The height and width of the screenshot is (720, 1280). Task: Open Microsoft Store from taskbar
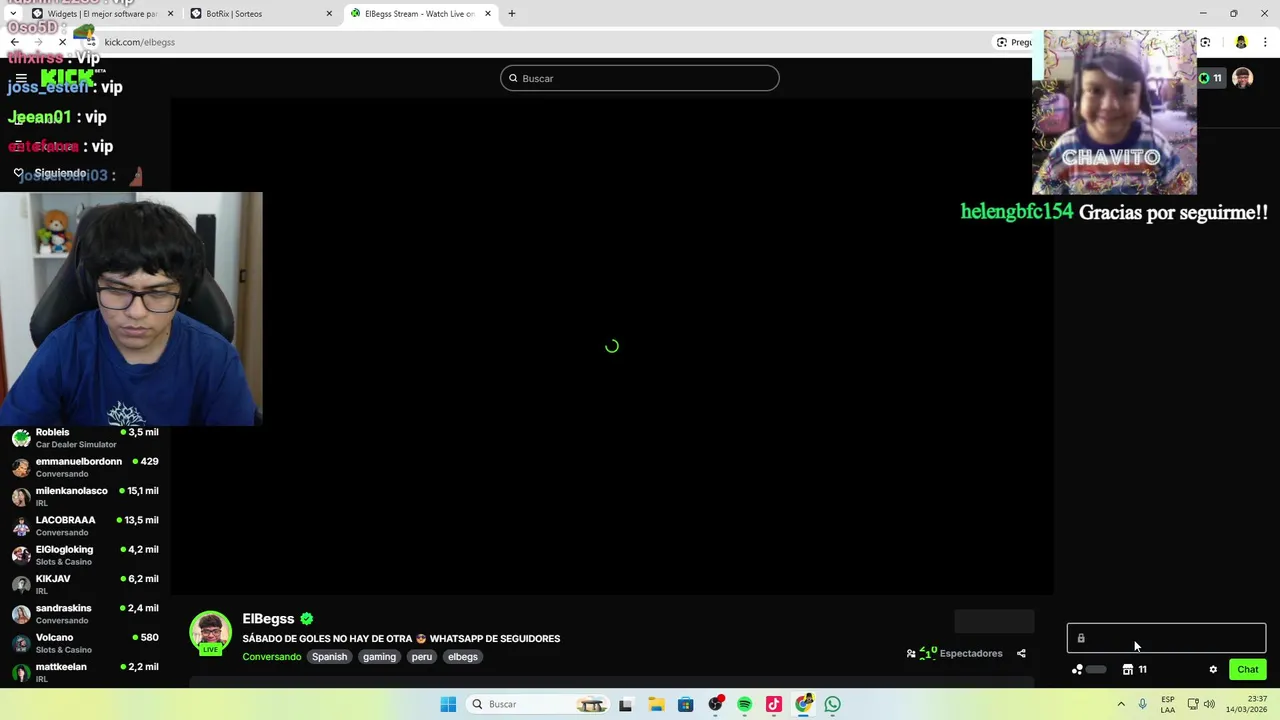[x=685, y=704]
